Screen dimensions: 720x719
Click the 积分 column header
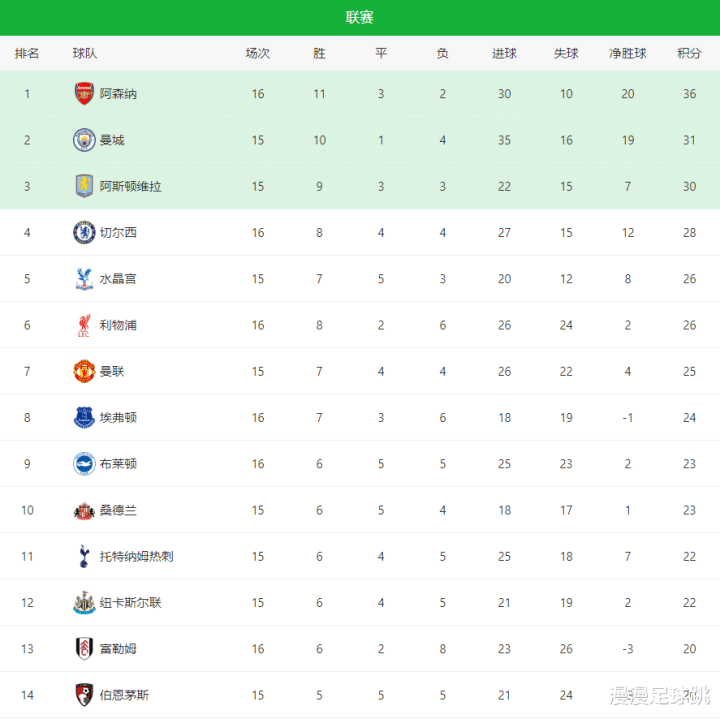[689, 53]
